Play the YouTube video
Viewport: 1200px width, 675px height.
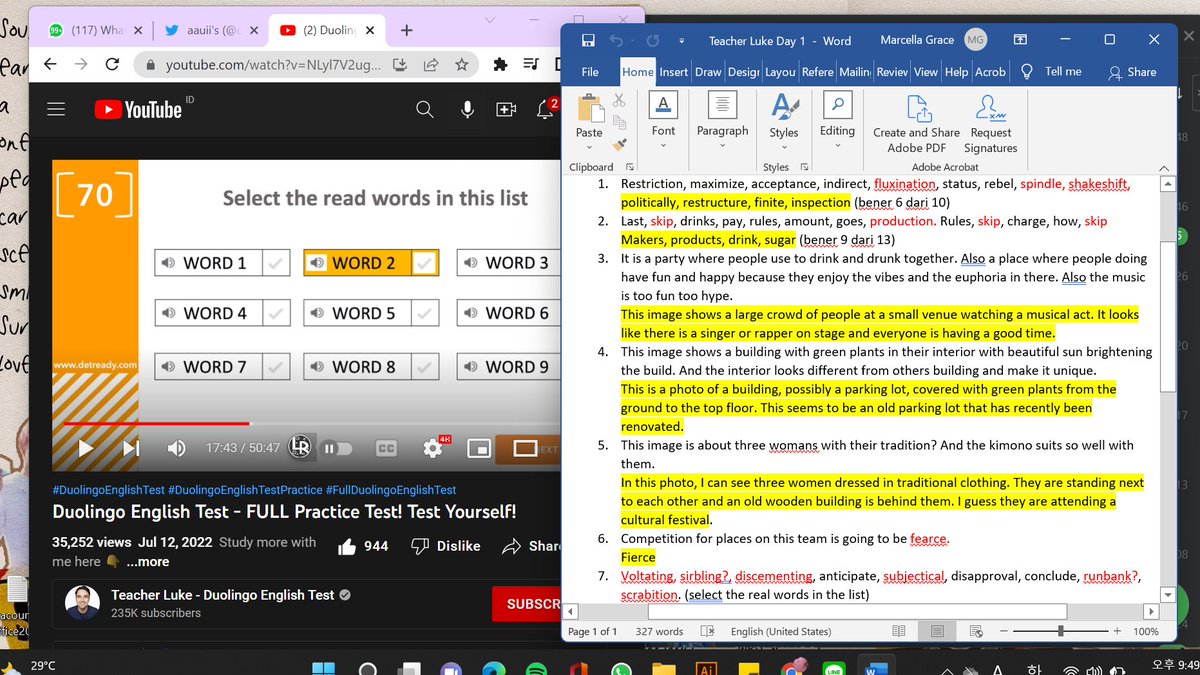point(85,449)
